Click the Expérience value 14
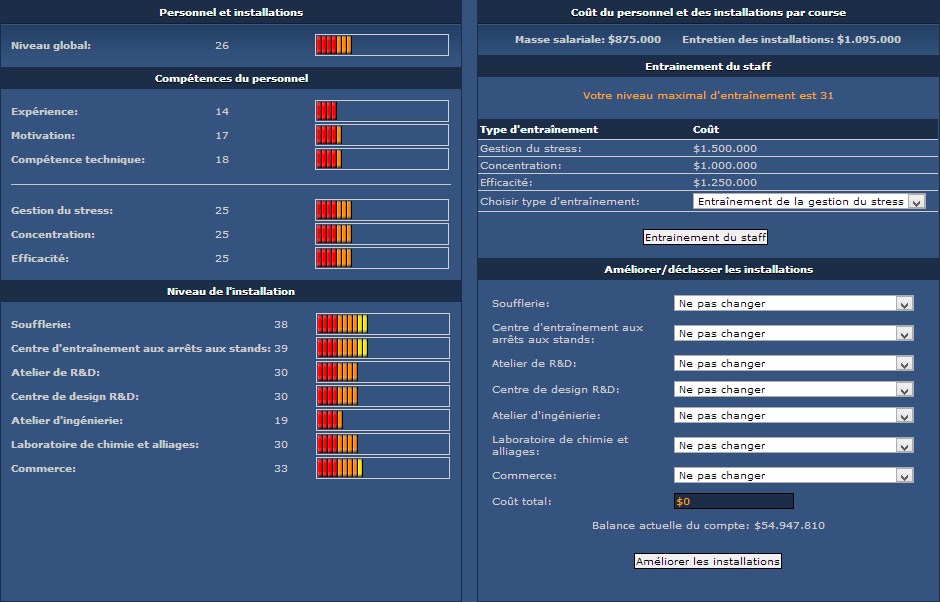Viewport: 940px width, 602px height. click(x=222, y=112)
